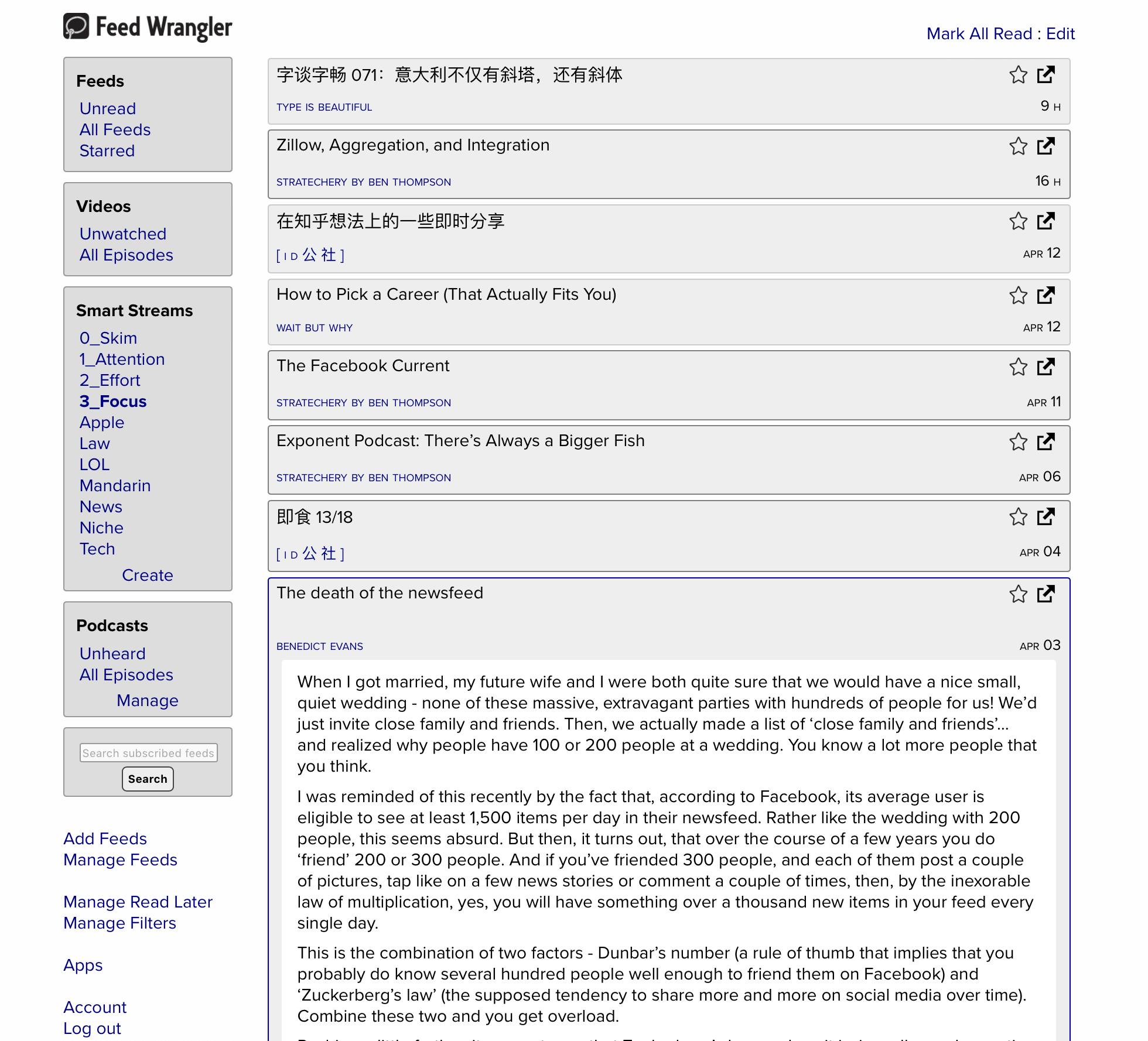This screenshot has height=1041, width=1148.
Task: Select 'Niche' from Smart Streams list
Action: click(100, 527)
